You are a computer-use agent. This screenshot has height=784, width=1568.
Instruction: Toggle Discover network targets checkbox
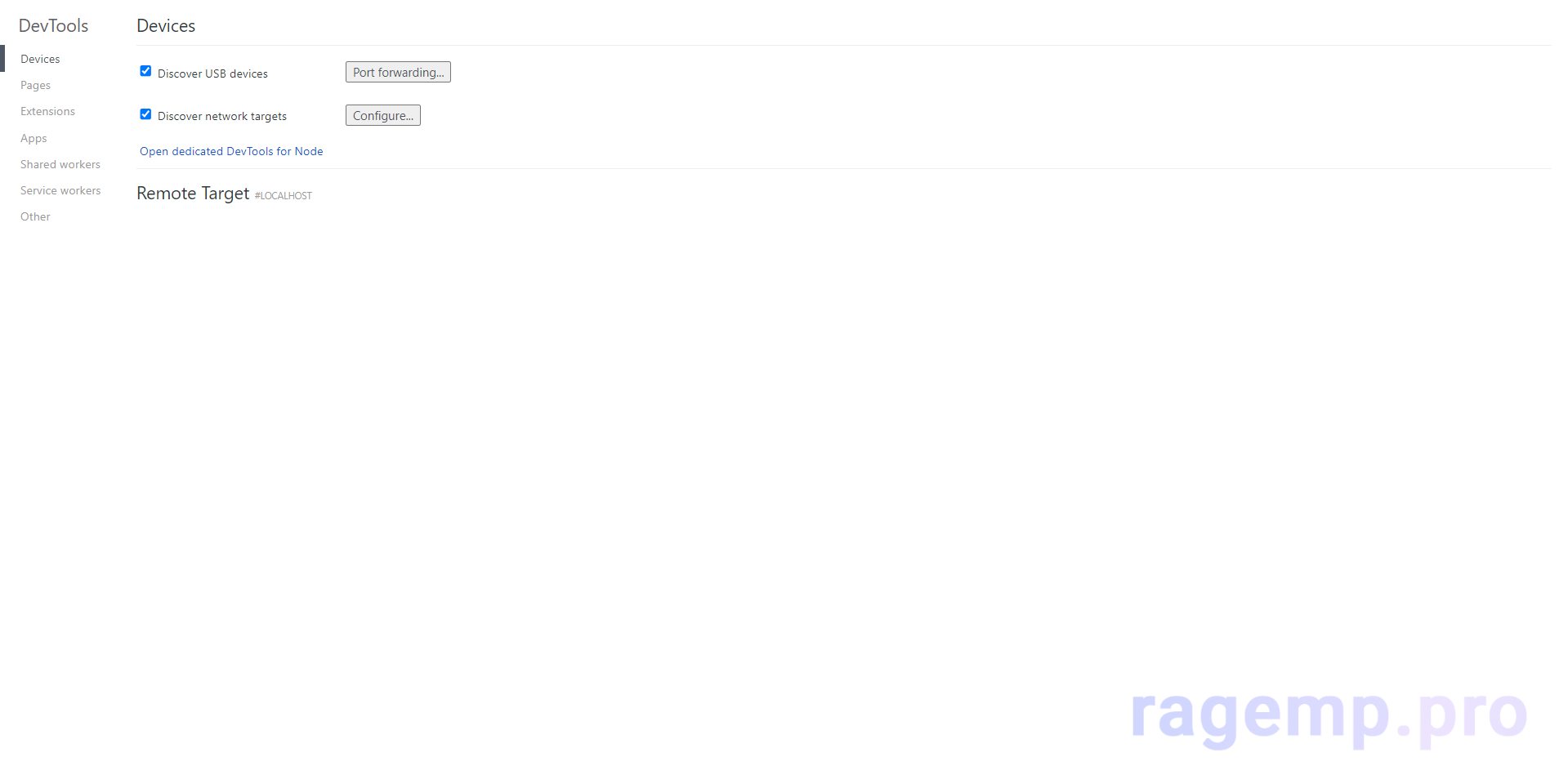click(145, 114)
